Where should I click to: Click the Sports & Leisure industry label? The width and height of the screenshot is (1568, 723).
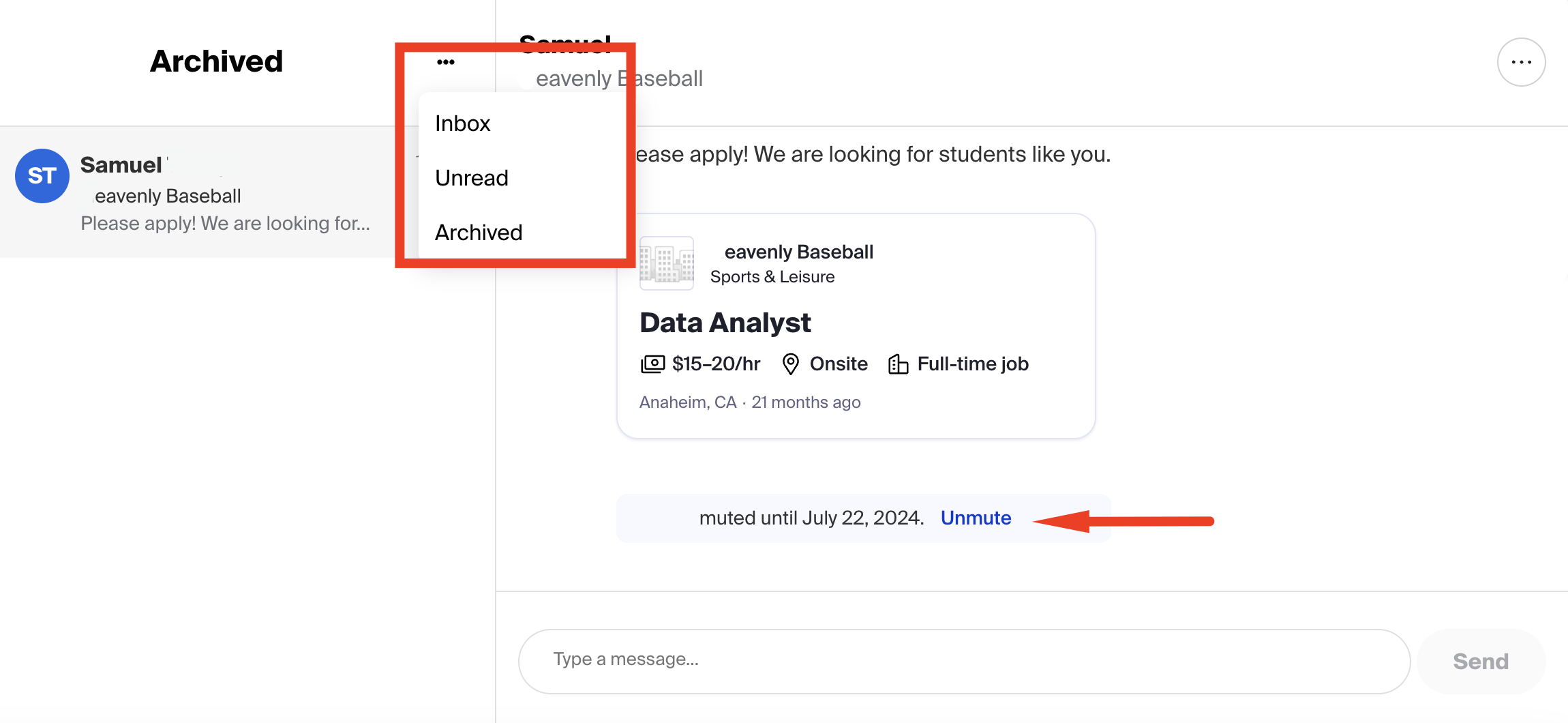coord(772,277)
